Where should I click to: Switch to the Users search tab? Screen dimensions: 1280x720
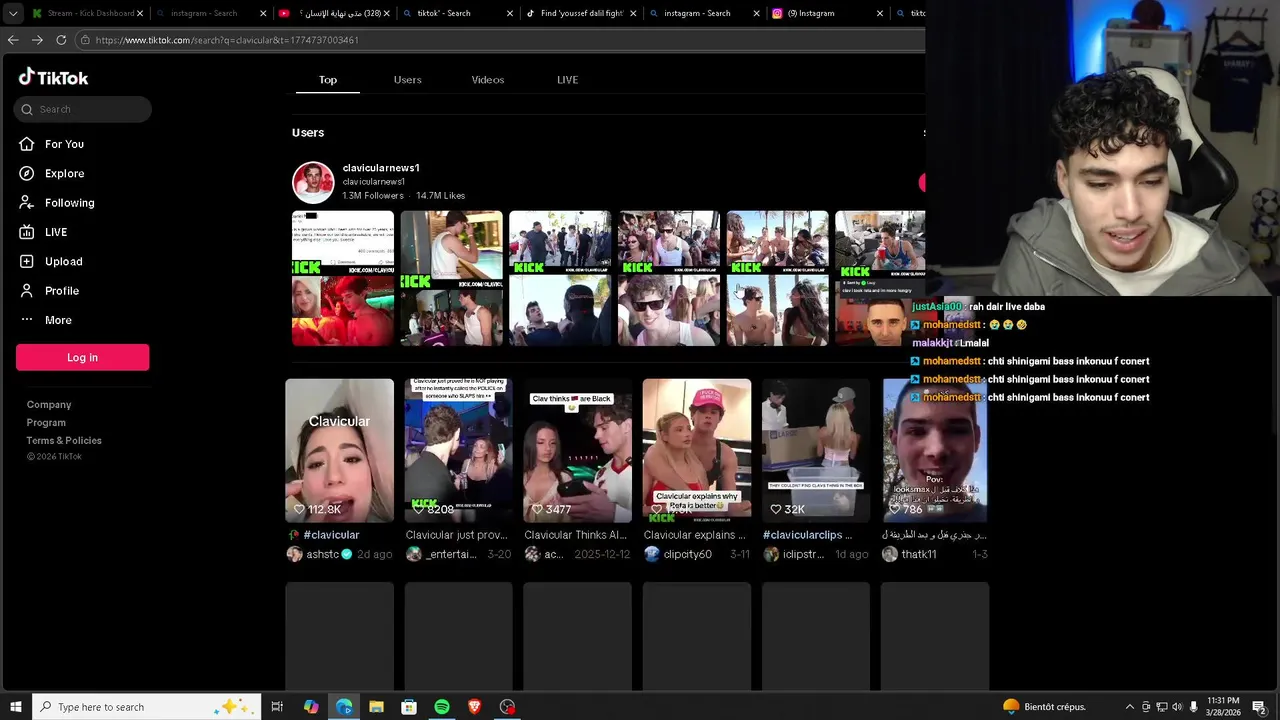point(407,80)
